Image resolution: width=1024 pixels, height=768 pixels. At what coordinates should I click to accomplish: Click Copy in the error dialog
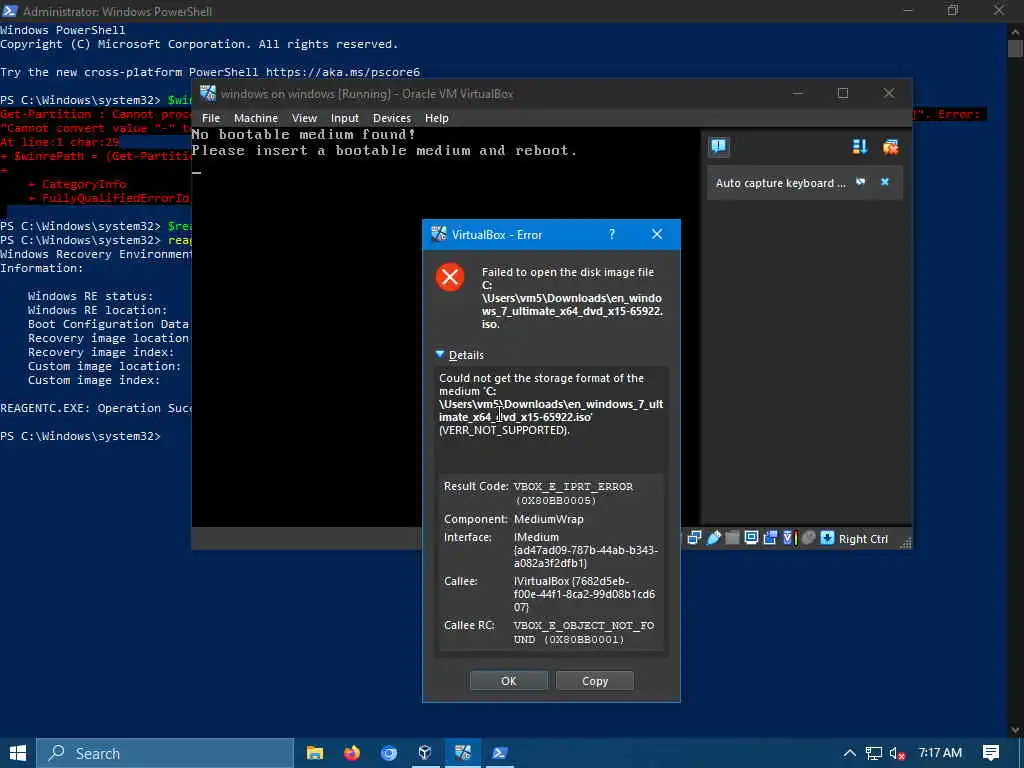(x=595, y=680)
